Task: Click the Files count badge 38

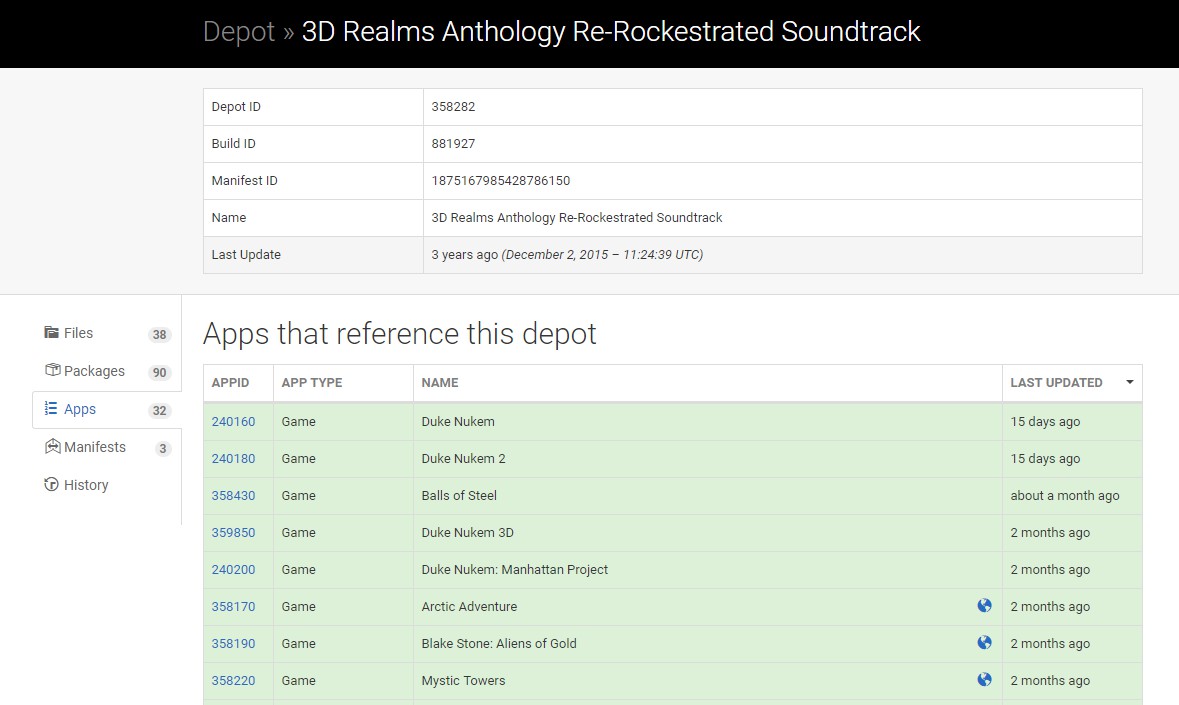Action: coord(159,335)
